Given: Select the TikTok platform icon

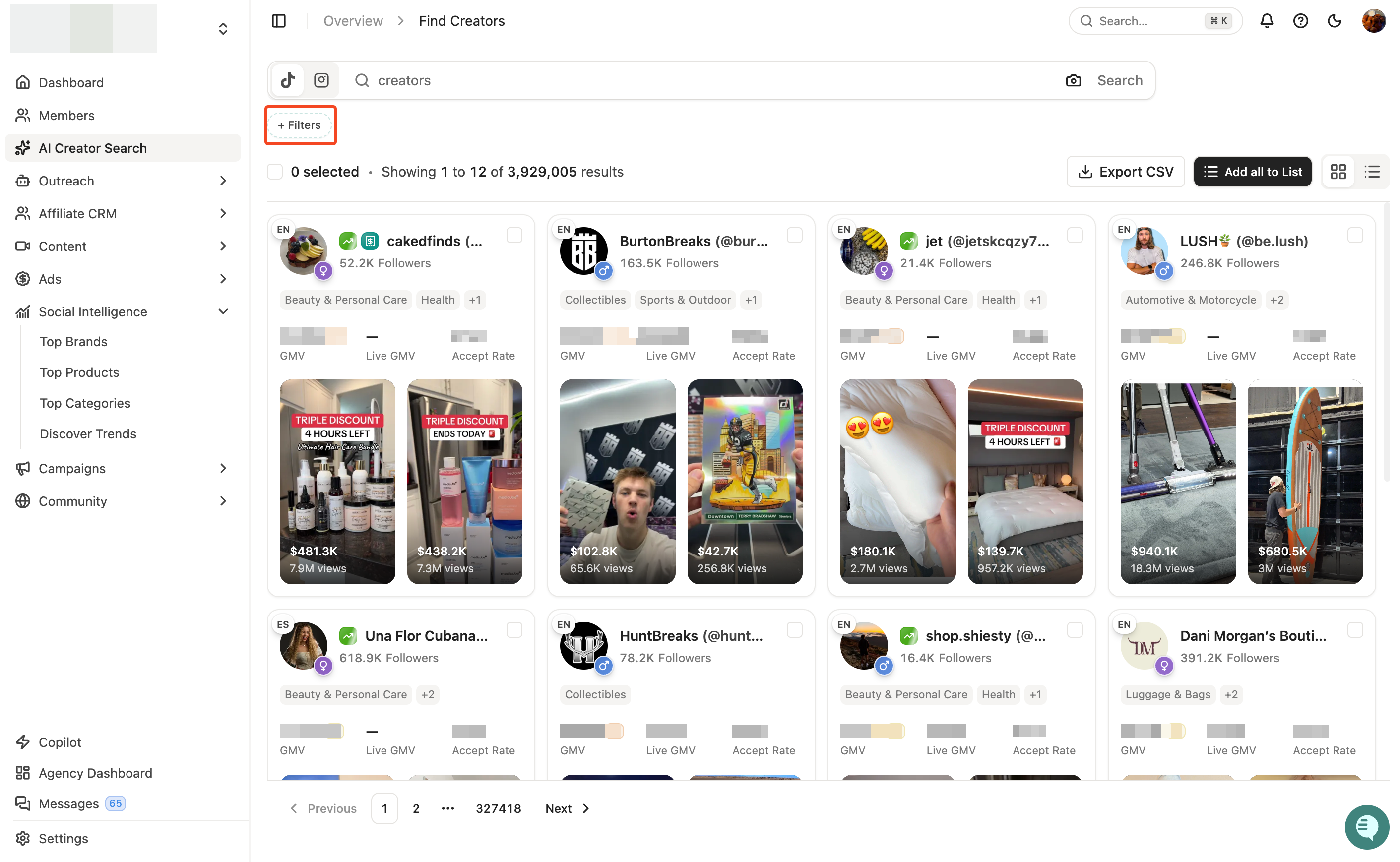Looking at the screenshot, I should point(288,80).
